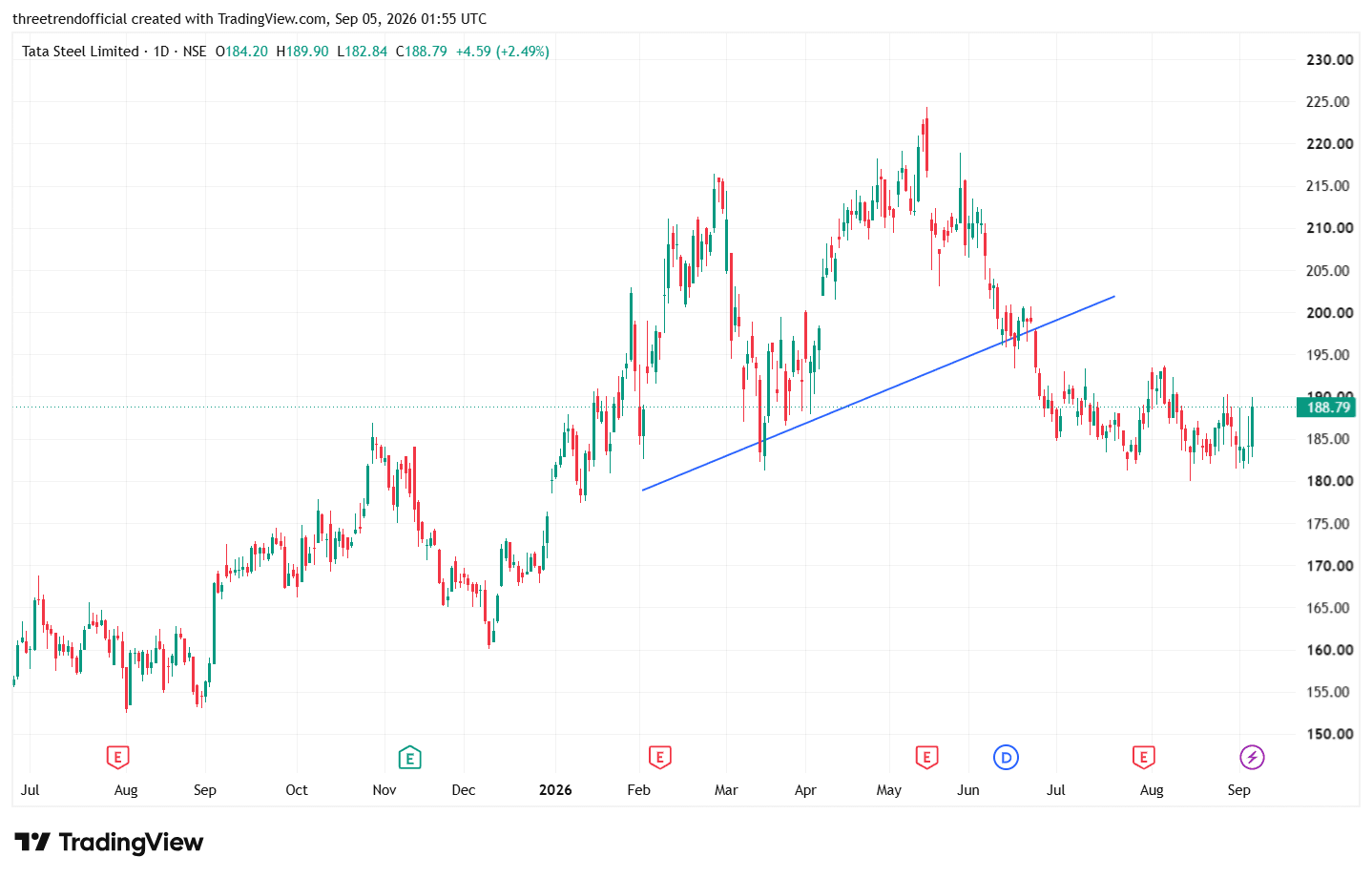This screenshot has height=878, width=1372.
Task: Click the red earnings marker before Aug 2026
Action: [1143, 758]
